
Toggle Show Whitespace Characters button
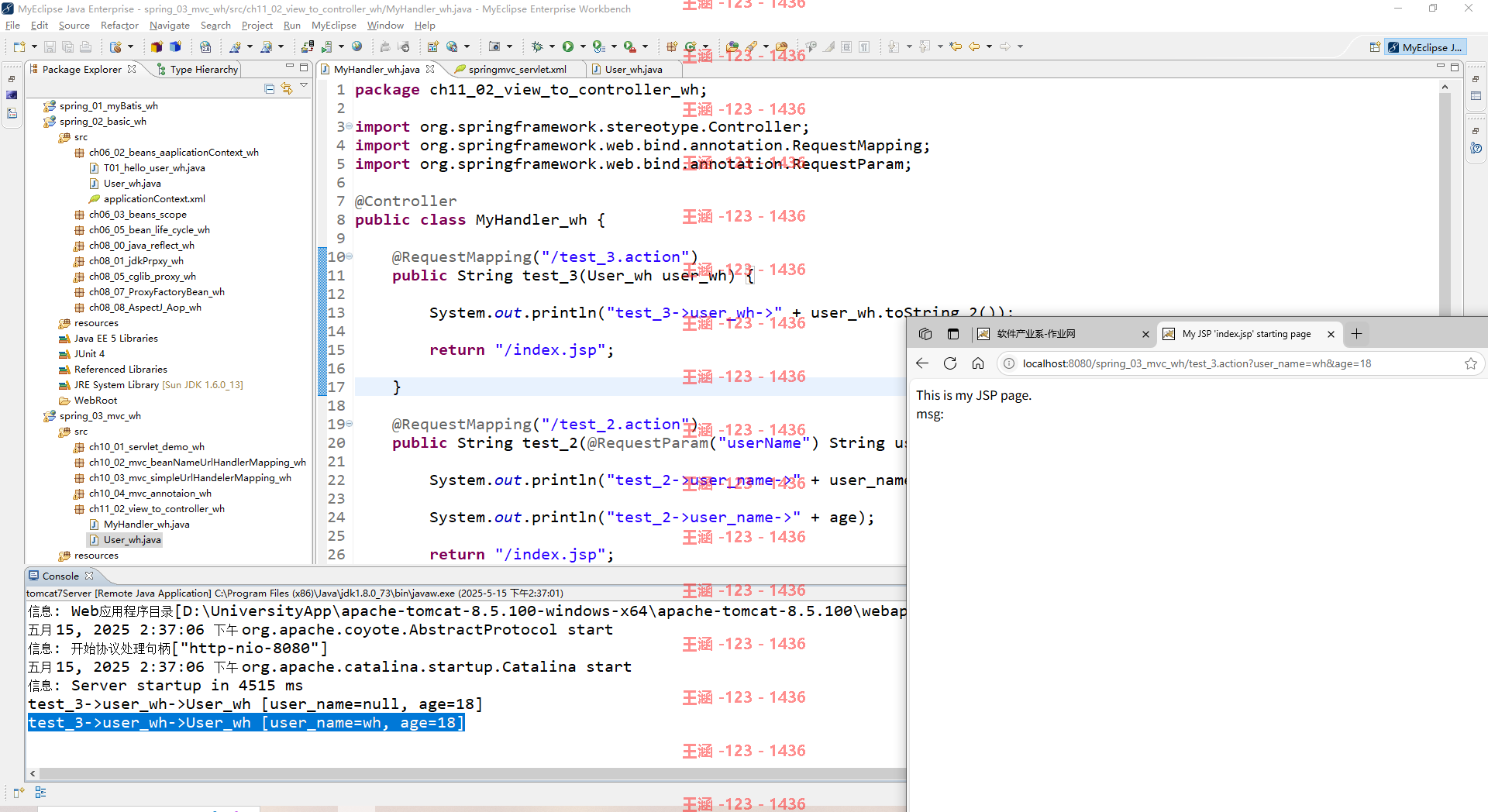[x=864, y=46]
